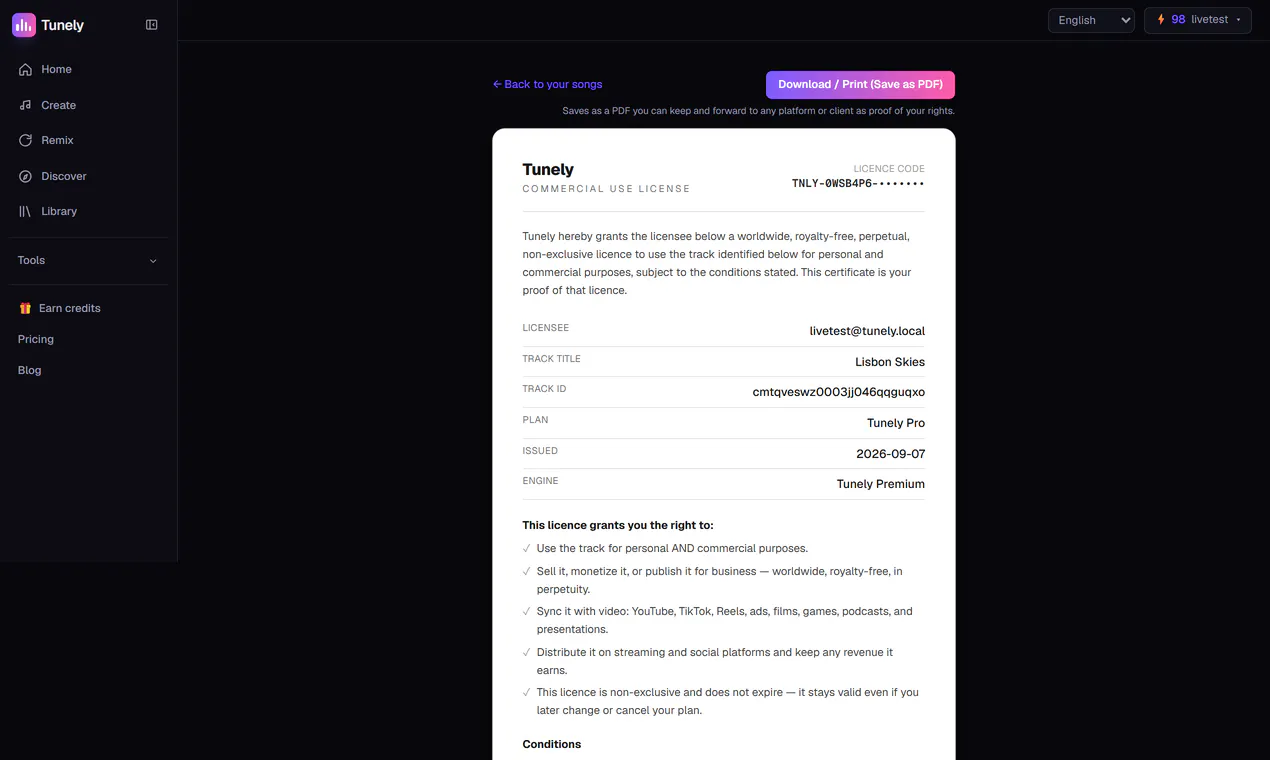Click the Home house icon
Viewport: 1270px width, 760px height.
coord(26,69)
